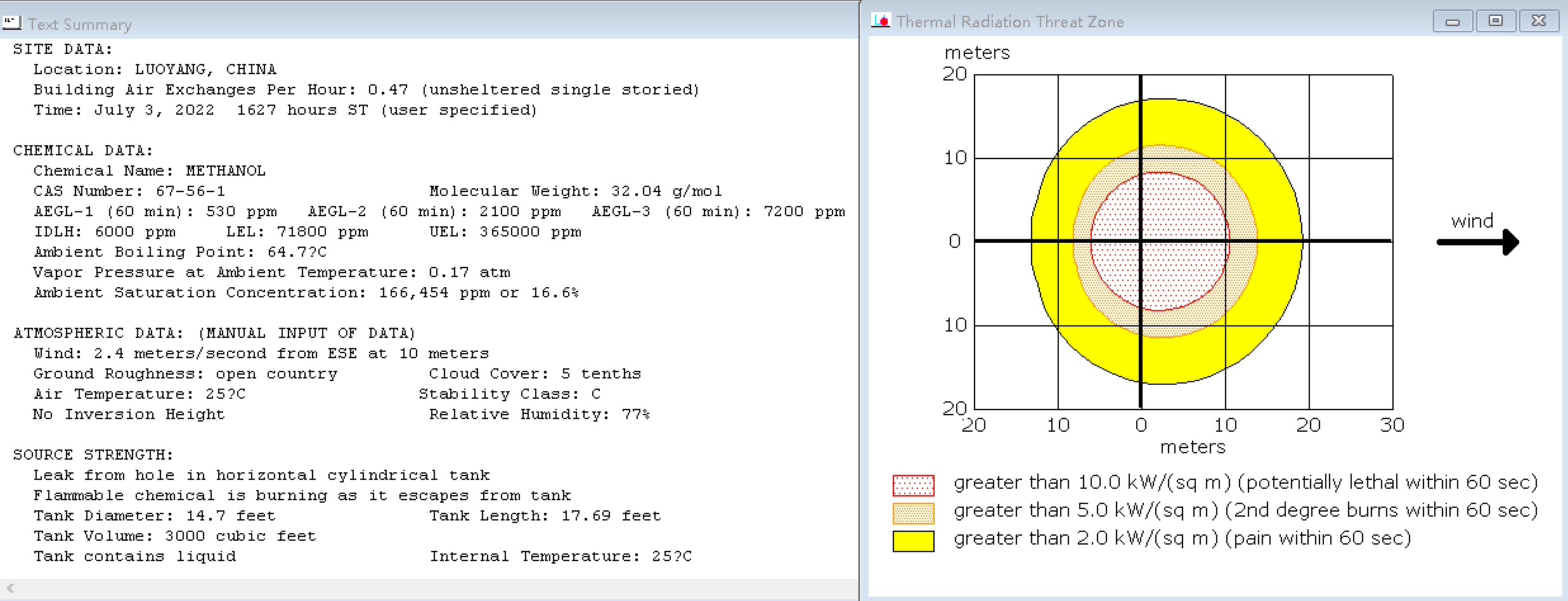1568x601 pixels.
Task: Click Wind: 2.4 meters/second line
Action: point(261,354)
